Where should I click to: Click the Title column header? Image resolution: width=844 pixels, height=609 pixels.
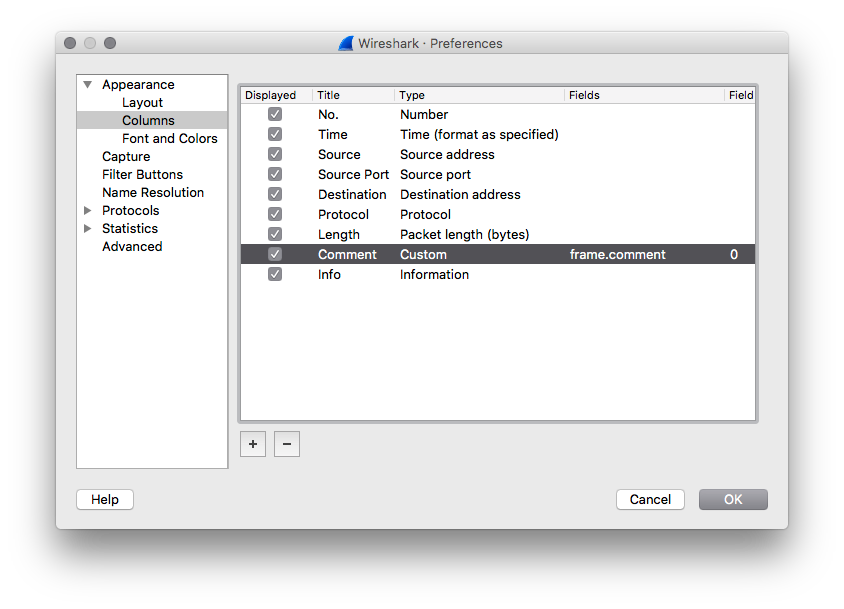(328, 95)
